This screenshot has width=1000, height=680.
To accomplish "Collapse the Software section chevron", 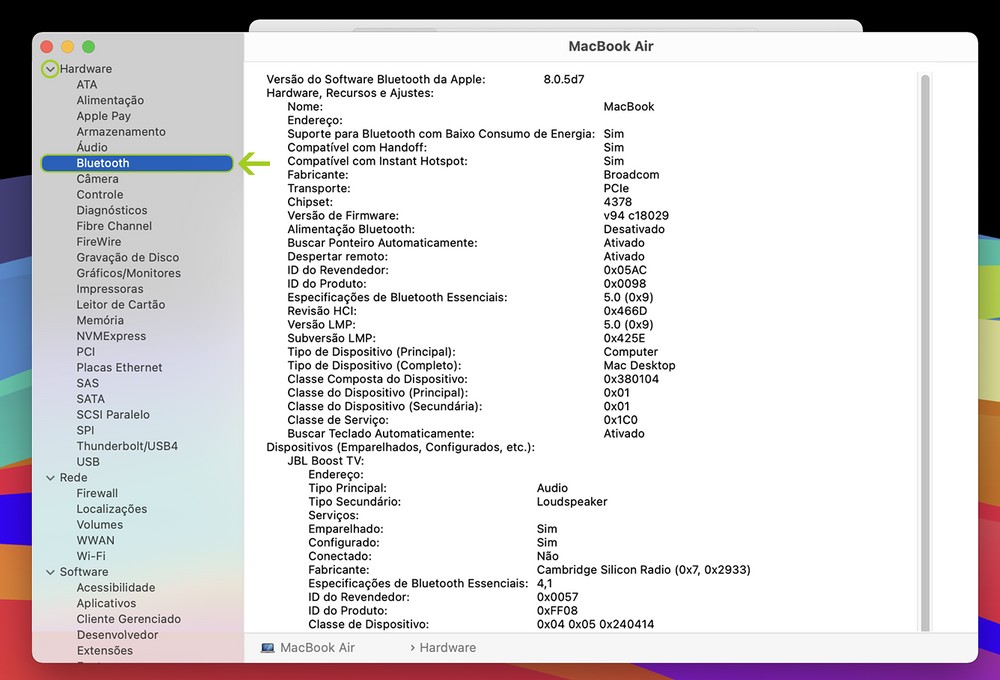I will pos(50,572).
